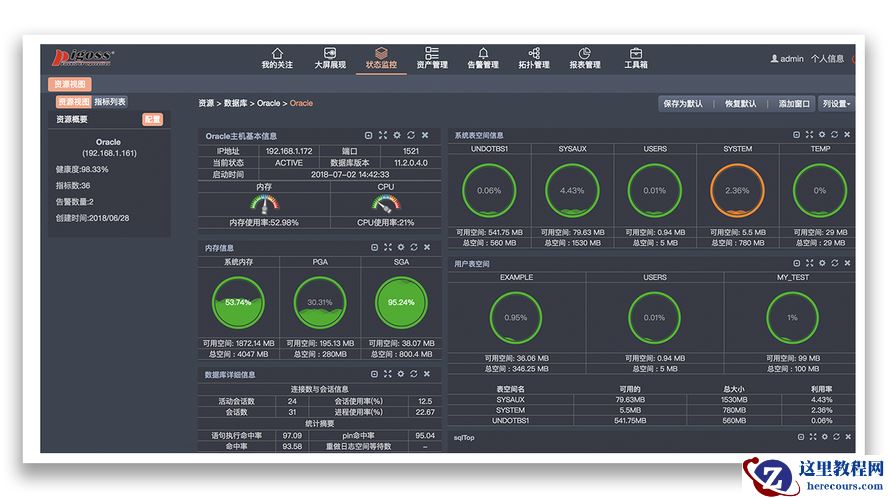Click the 系统内存 53.74% circular gauge

238,302
